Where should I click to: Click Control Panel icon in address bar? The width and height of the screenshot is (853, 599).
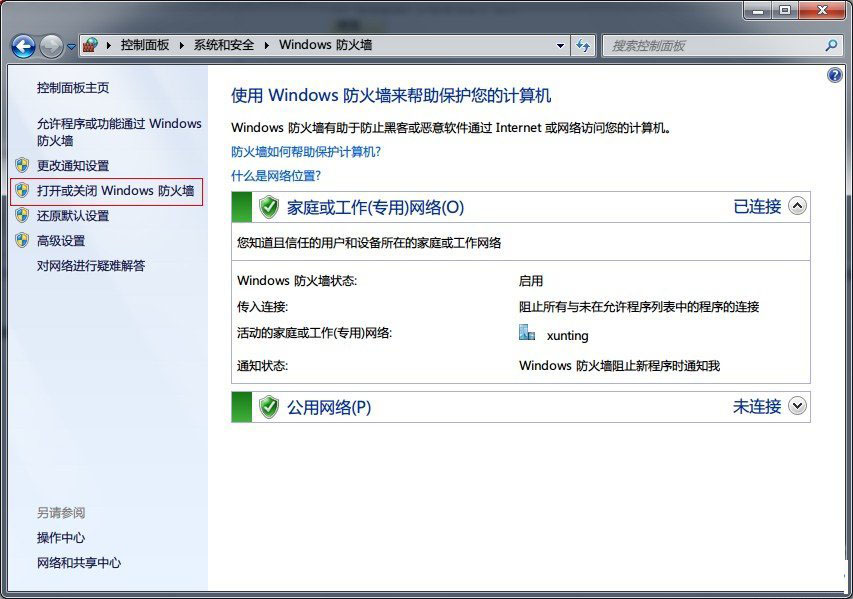click(x=91, y=46)
